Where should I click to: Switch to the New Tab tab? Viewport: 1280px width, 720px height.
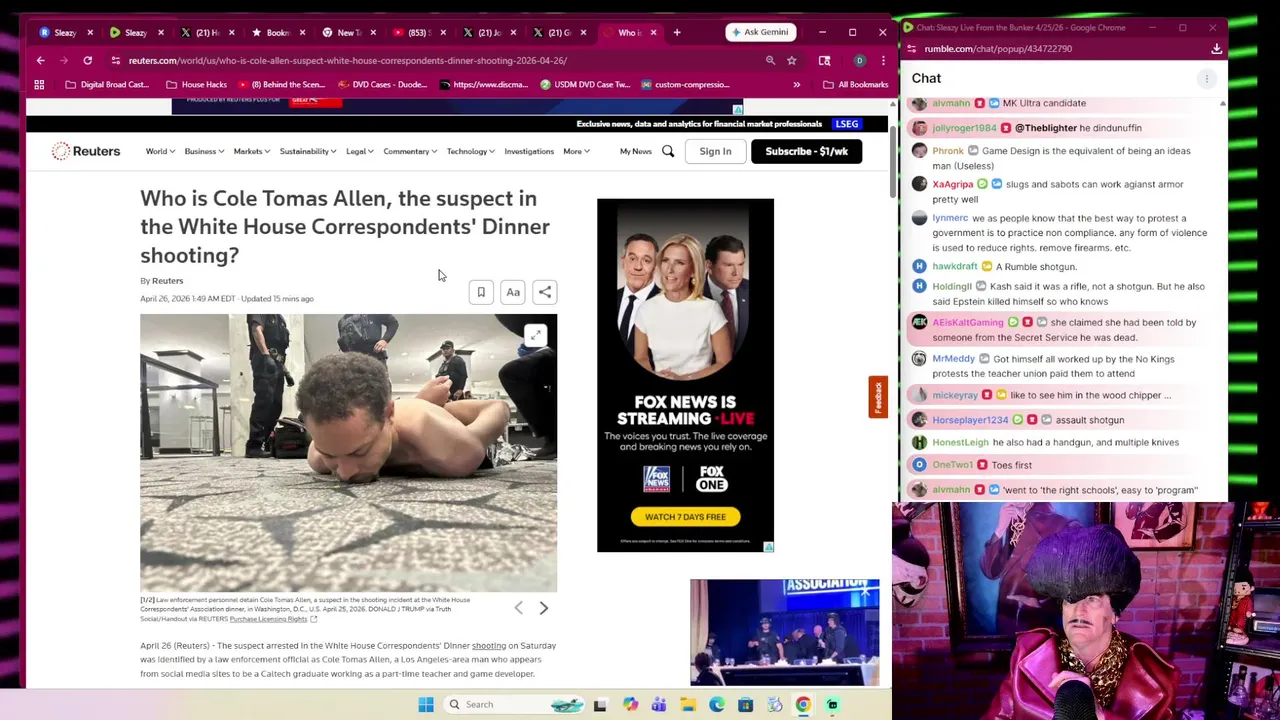(348, 32)
